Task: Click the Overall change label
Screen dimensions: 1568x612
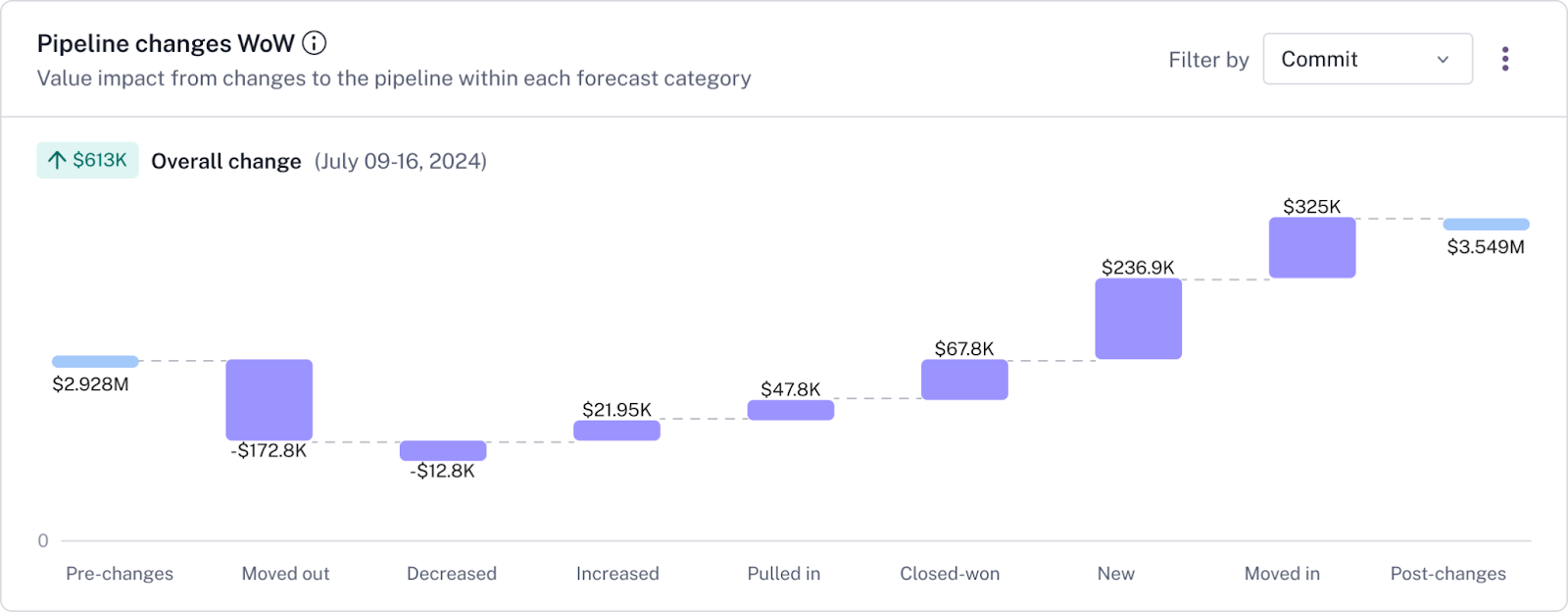Action: click(226, 161)
